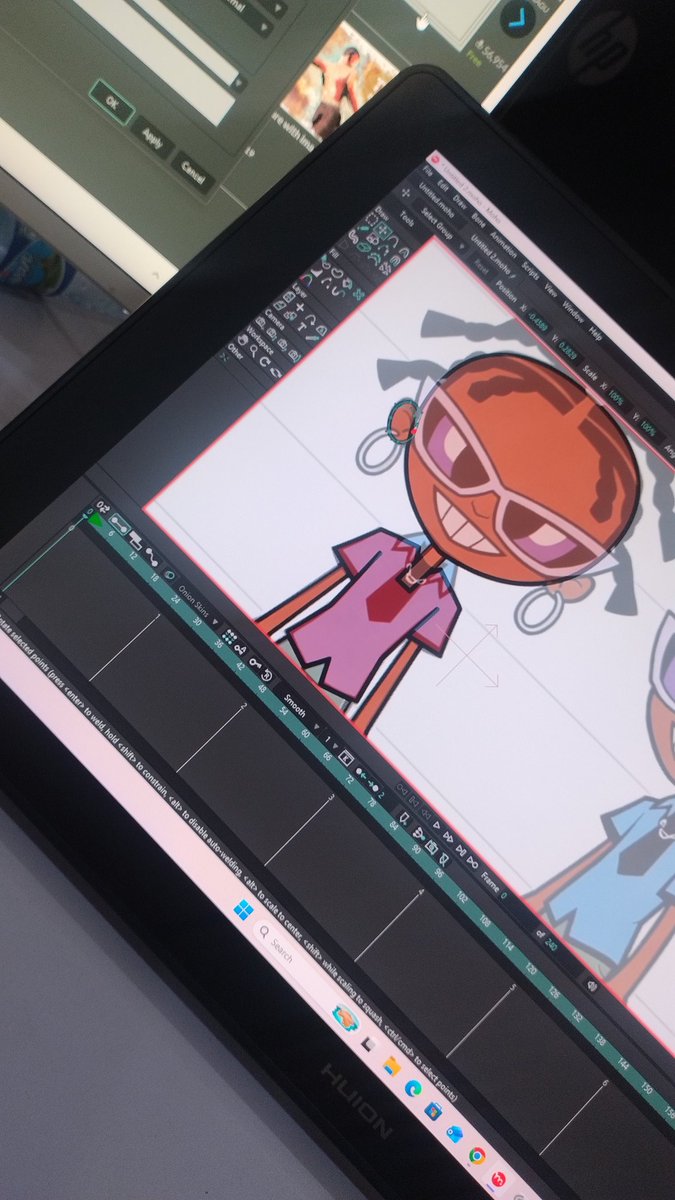
Task: Open the Scripts menu
Action: [x=531, y=270]
